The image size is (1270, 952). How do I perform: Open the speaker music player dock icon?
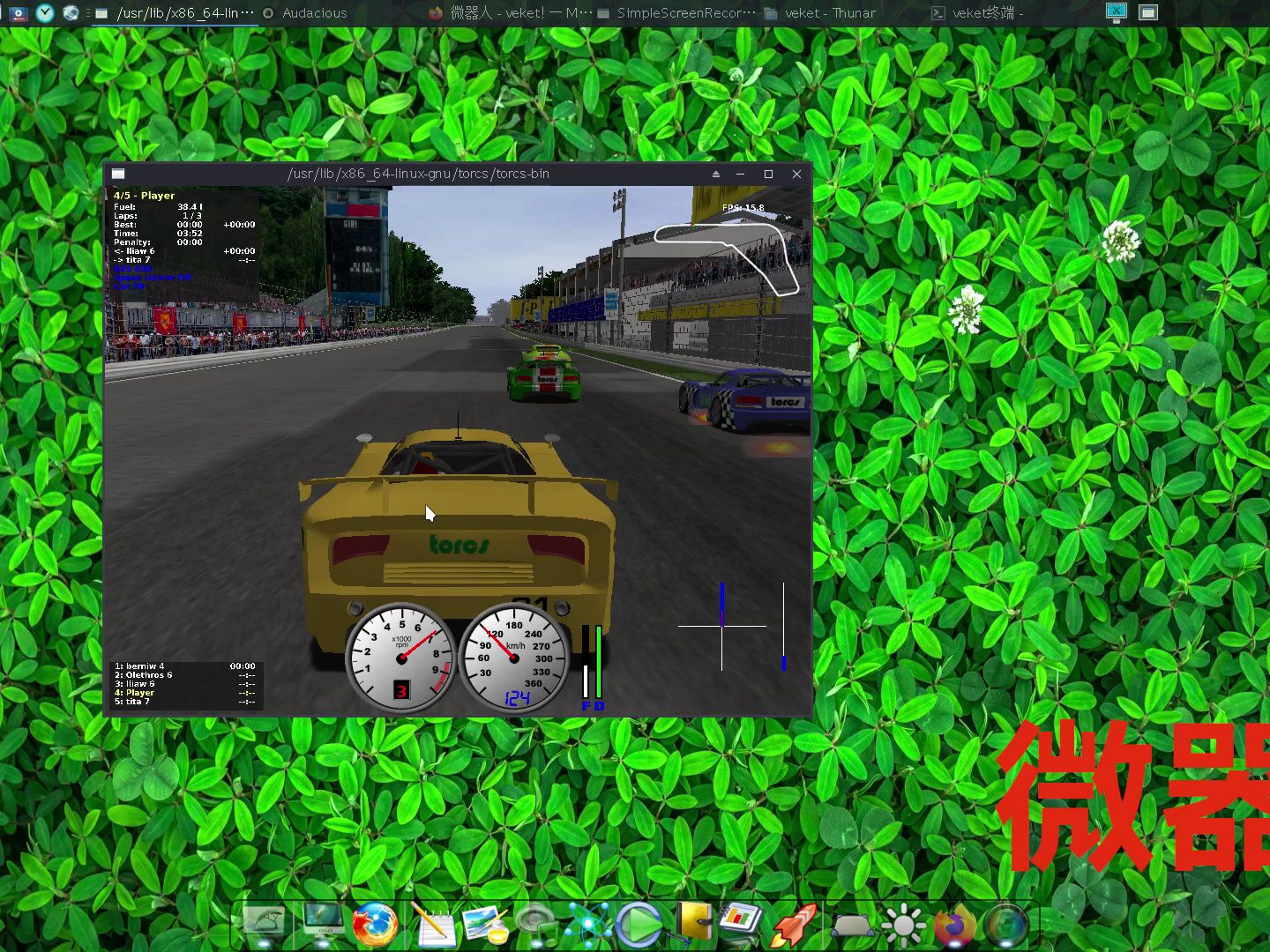536,925
